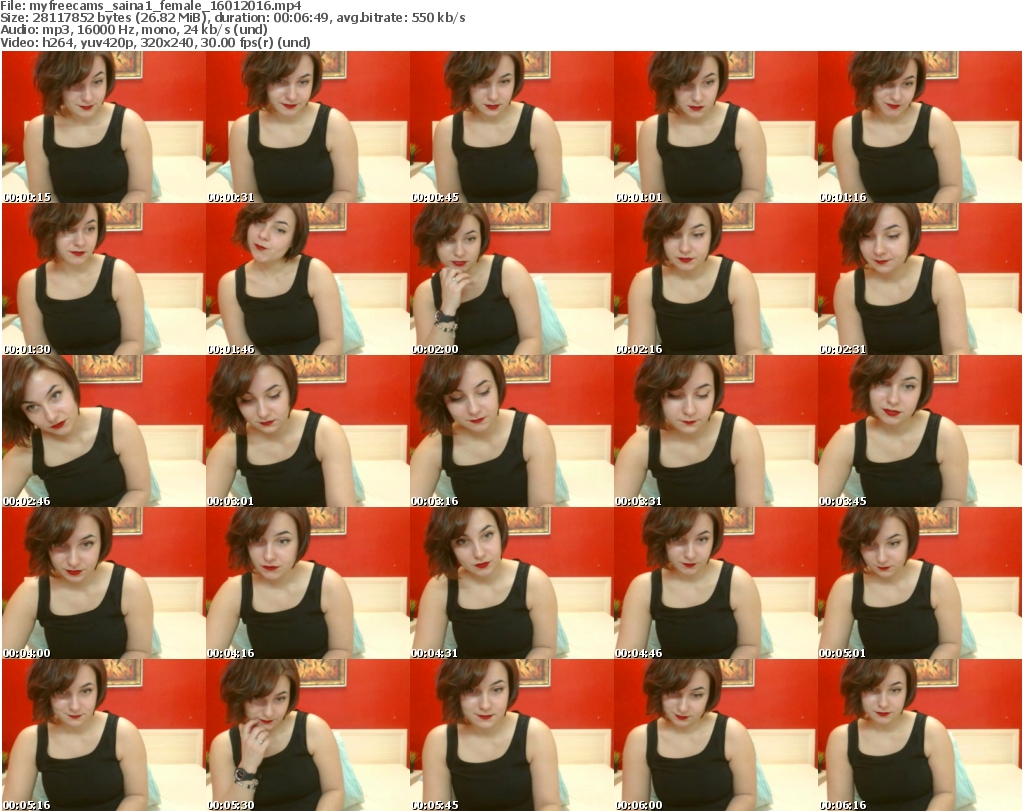The image size is (1024, 811).
Task: Select the thumbnail at 00:02:16
Action: 715,279
